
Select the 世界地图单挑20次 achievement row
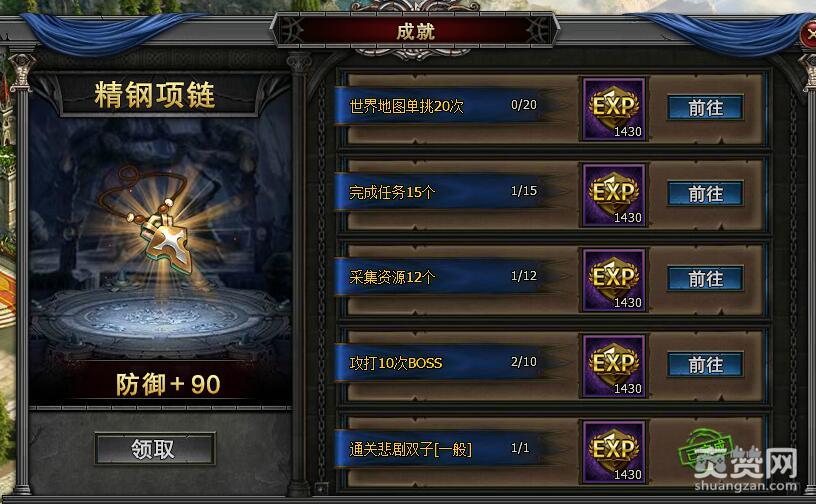pos(553,108)
